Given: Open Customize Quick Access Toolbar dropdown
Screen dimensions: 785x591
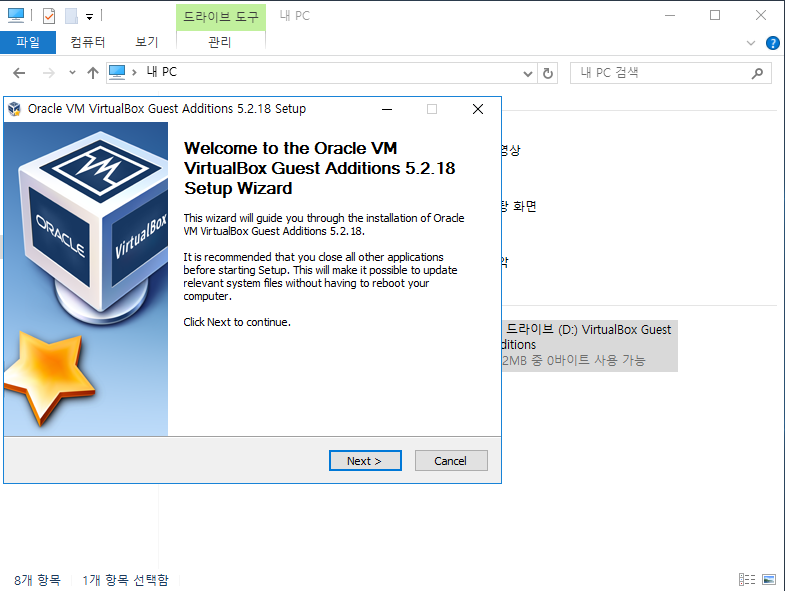Looking at the screenshot, I should [x=90, y=17].
